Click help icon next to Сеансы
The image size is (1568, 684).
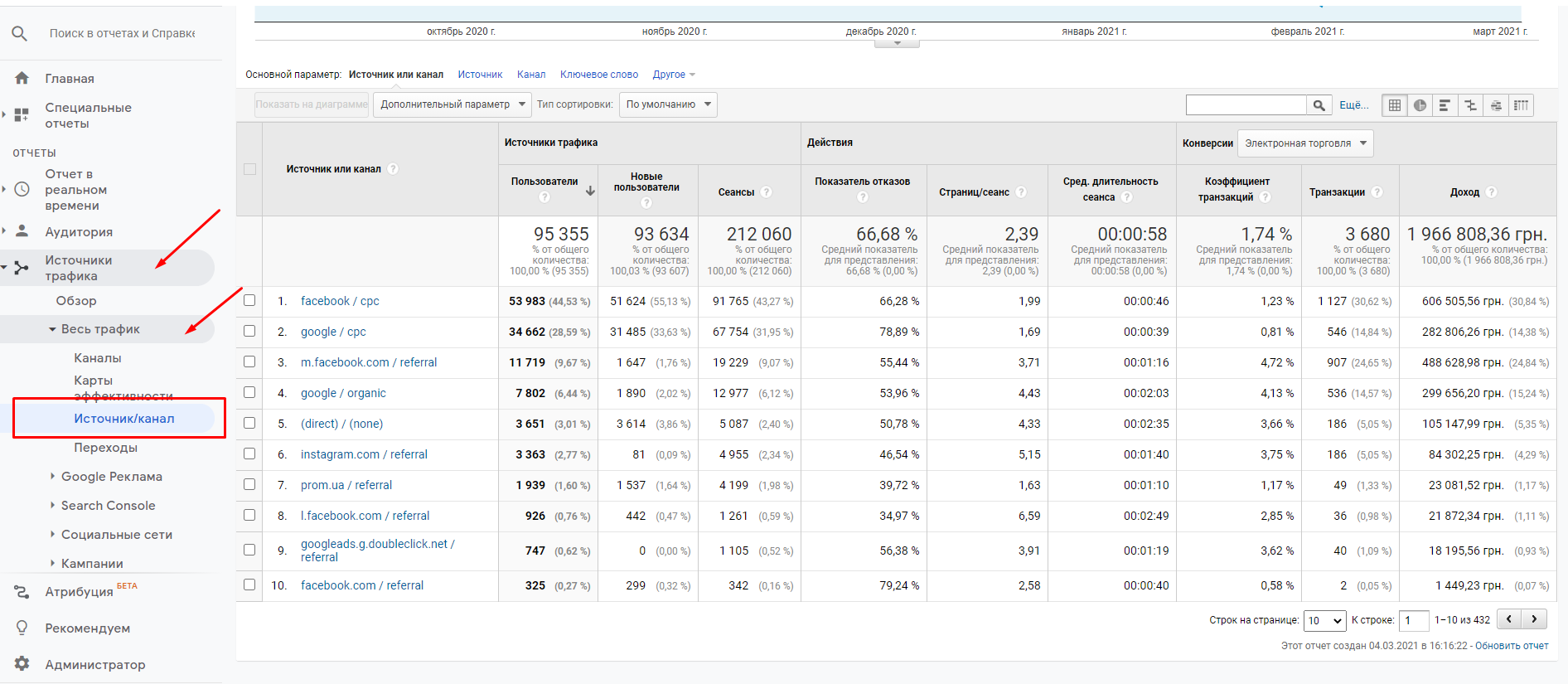click(x=767, y=192)
